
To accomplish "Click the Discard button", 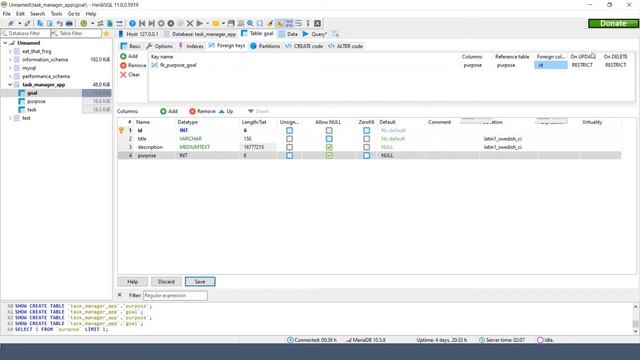I will tap(166, 282).
